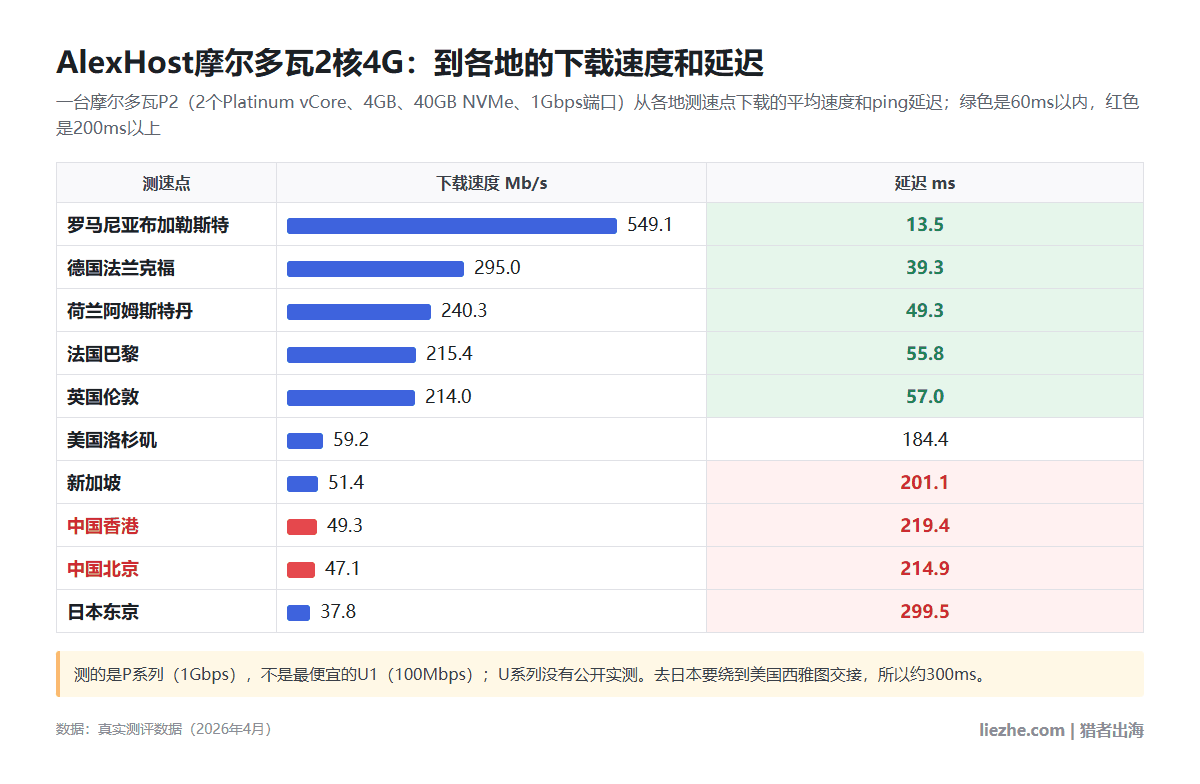Click the column header 测速点
Screen dimensions: 1200x784
coord(166,183)
